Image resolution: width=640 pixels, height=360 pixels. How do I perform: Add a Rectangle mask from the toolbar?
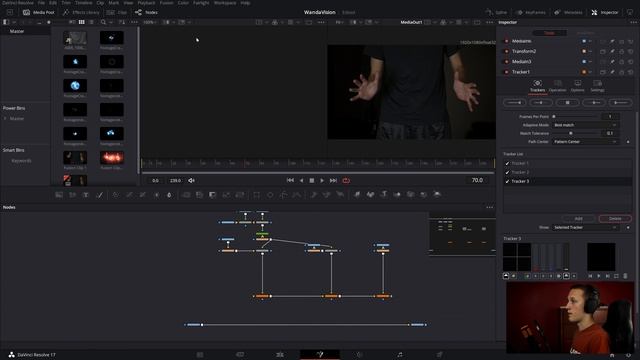click(256, 195)
